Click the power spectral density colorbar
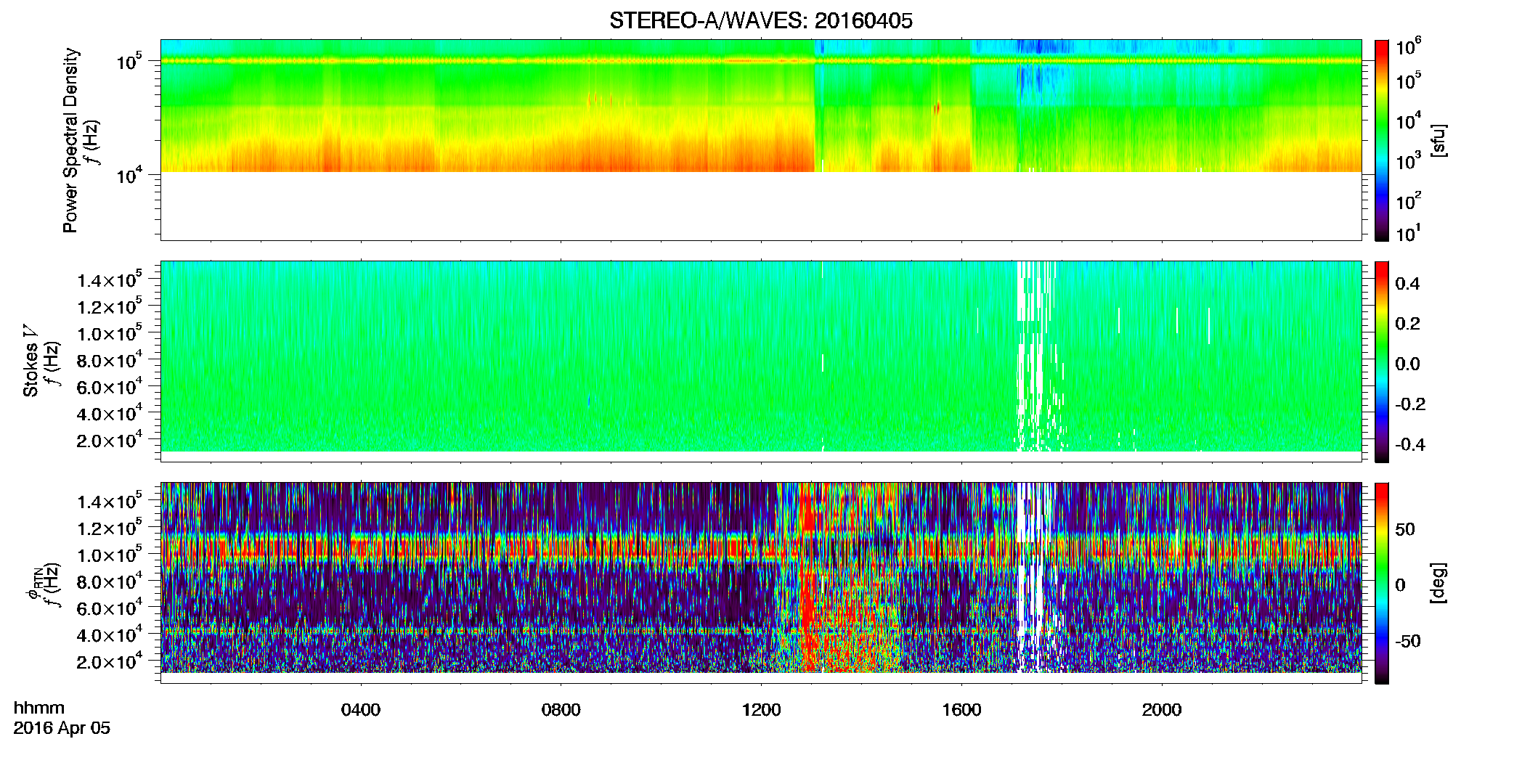 pyautogui.click(x=1382, y=140)
